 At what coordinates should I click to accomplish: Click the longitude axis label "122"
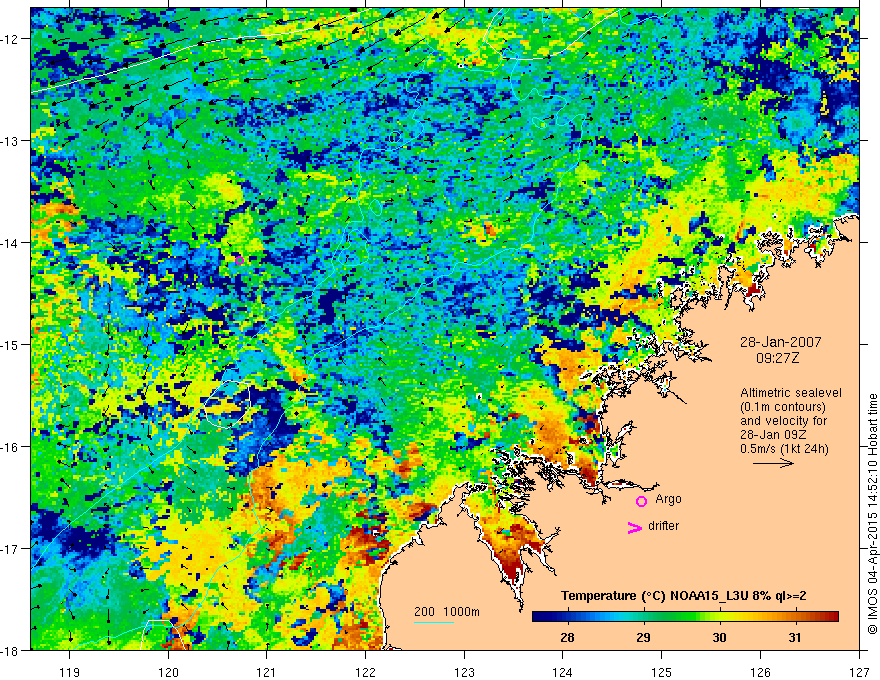pyautogui.click(x=365, y=672)
